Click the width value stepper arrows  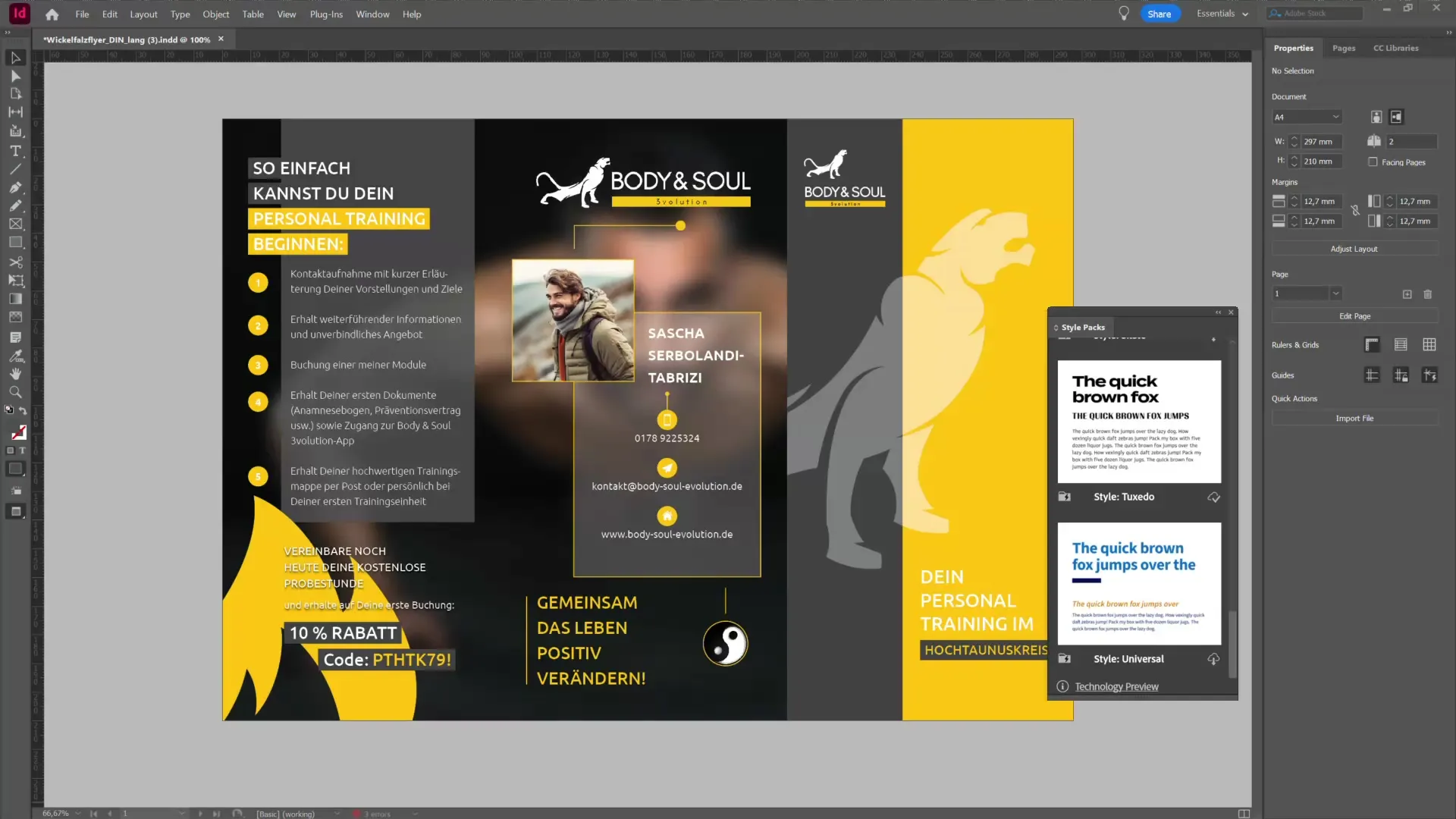coord(1294,142)
